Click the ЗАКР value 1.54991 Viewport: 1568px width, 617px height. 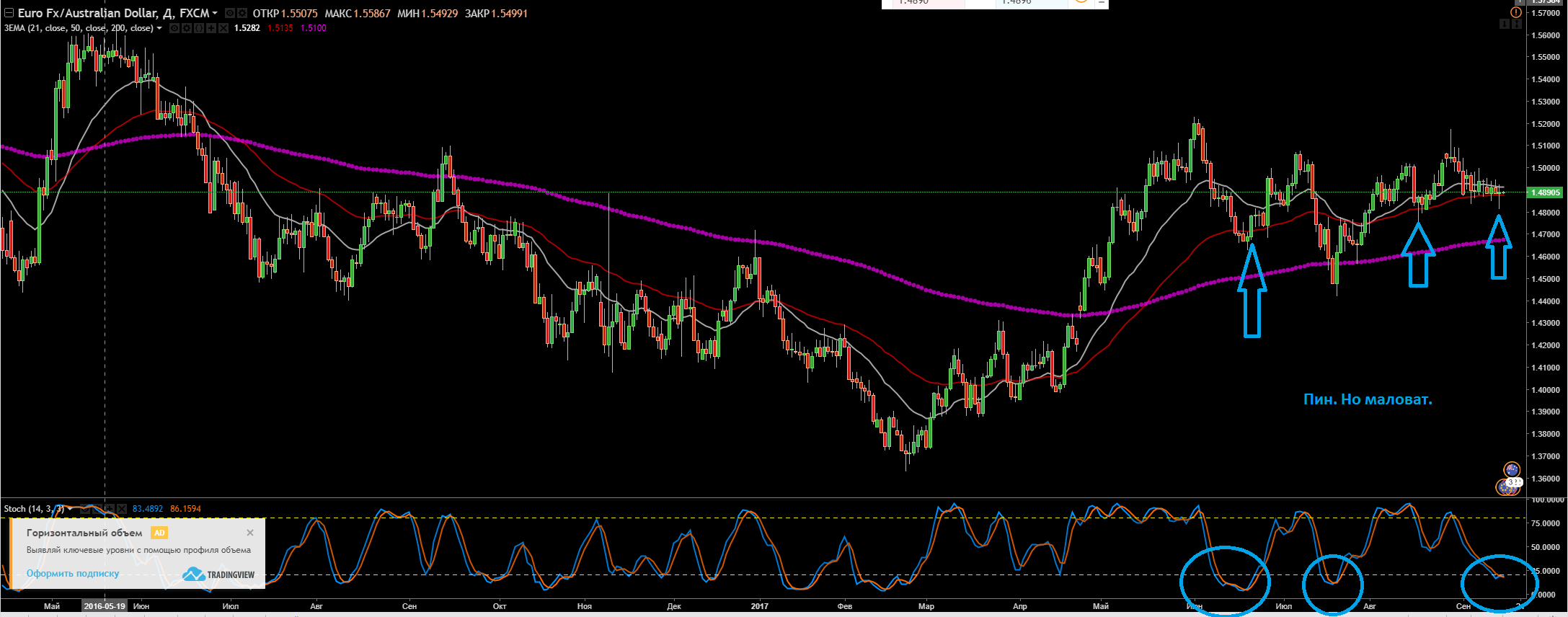510,13
